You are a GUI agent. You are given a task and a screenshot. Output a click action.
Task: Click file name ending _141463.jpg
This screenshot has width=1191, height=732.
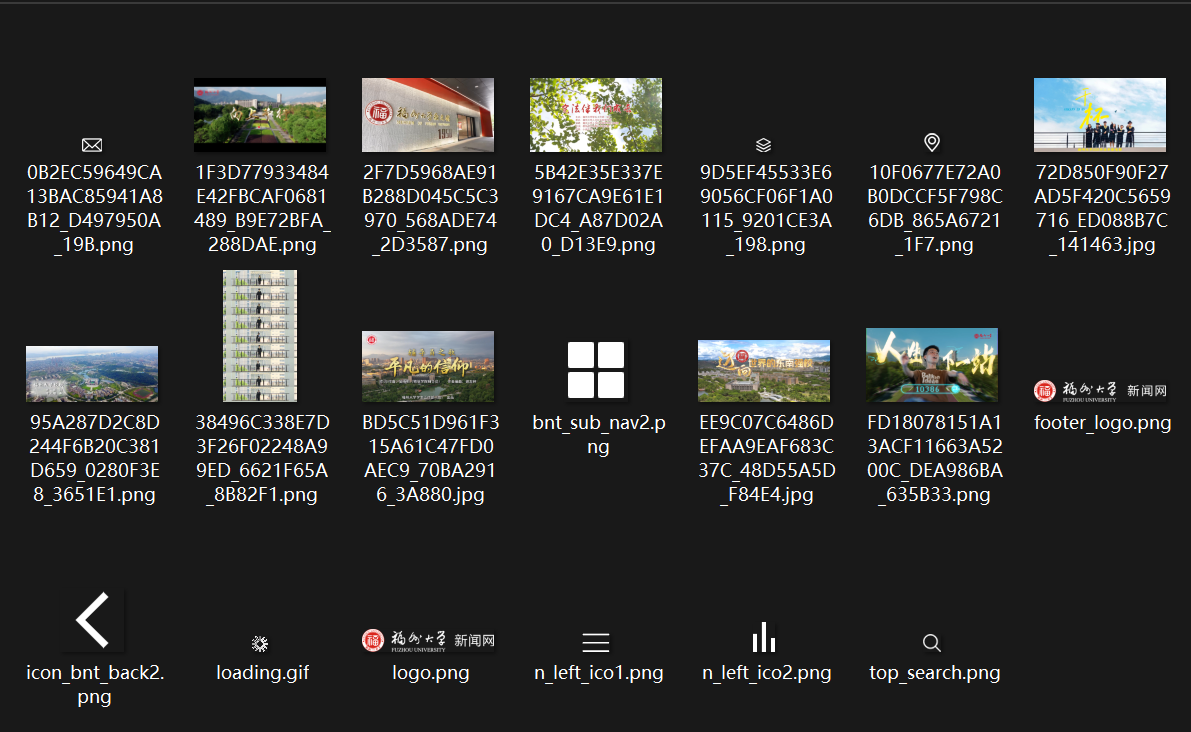coord(1102,208)
